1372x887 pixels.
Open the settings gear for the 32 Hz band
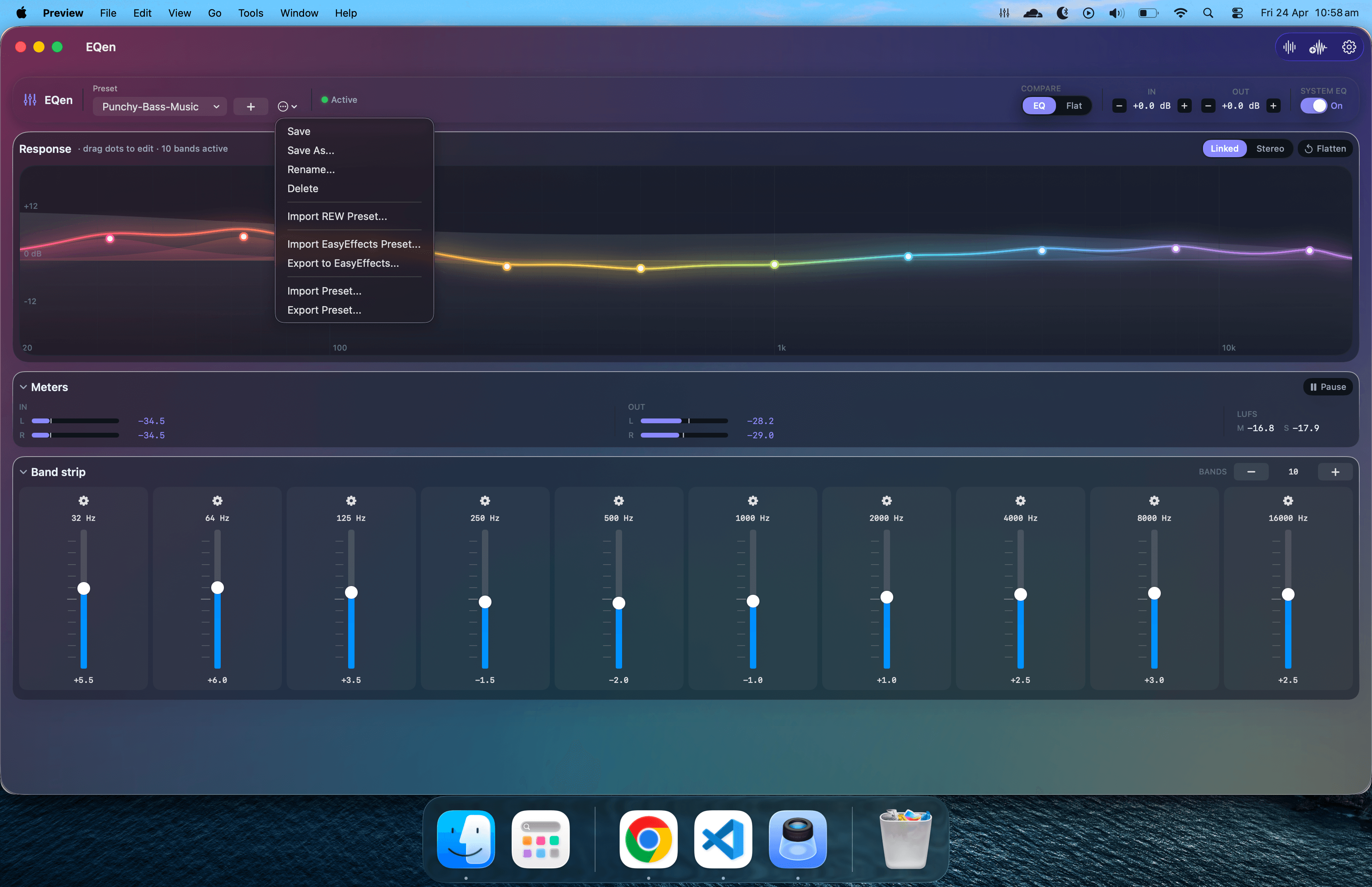coord(83,501)
